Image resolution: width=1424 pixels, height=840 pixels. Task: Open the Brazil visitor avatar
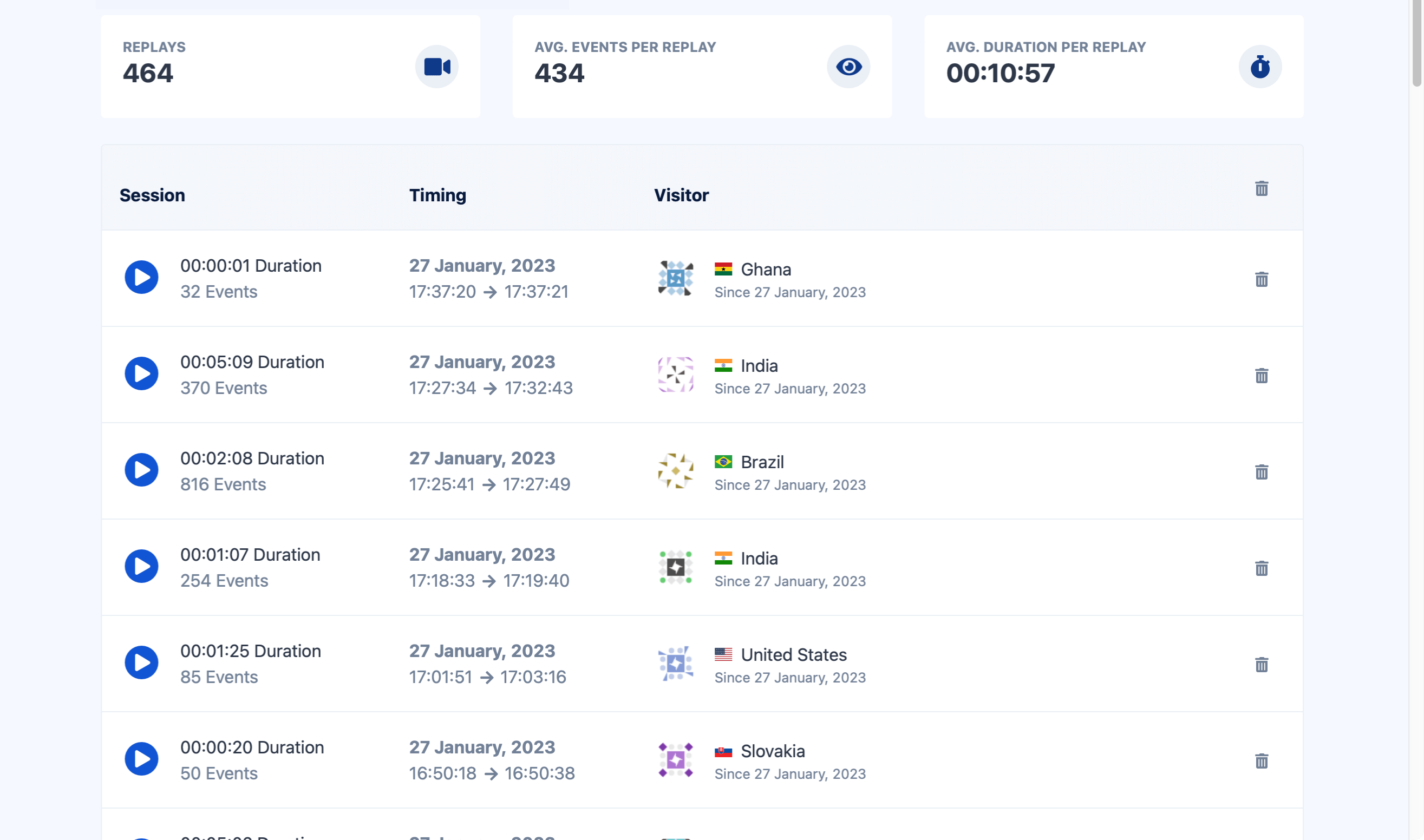676,470
